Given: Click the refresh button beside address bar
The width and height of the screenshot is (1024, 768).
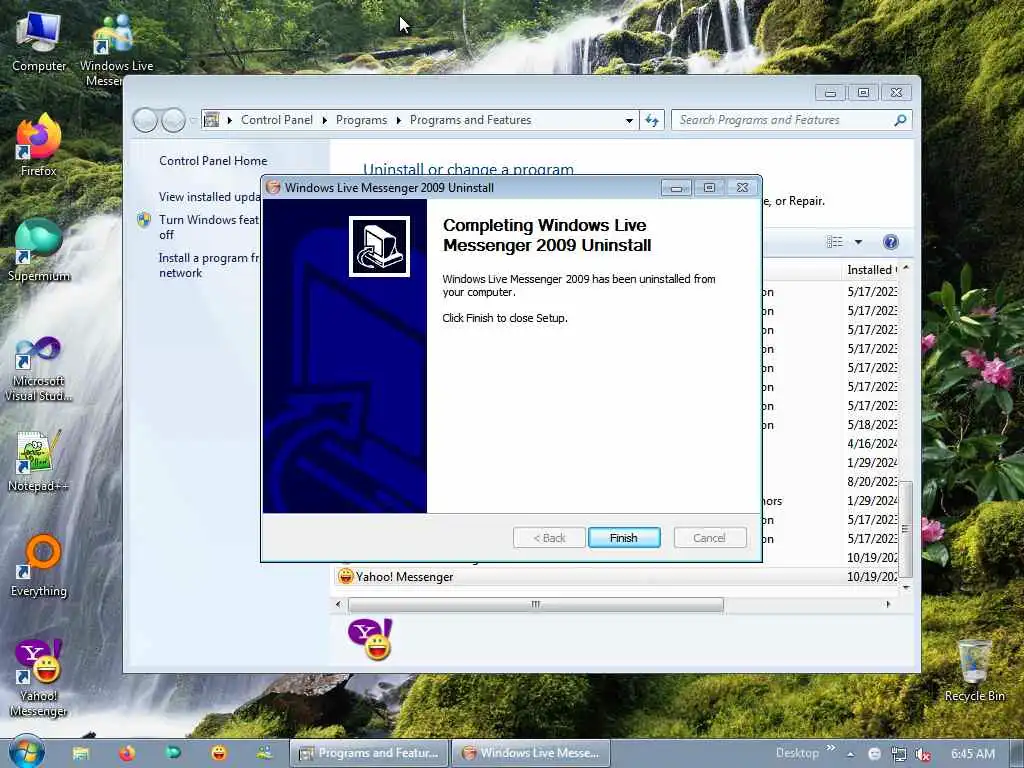Looking at the screenshot, I should (652, 120).
